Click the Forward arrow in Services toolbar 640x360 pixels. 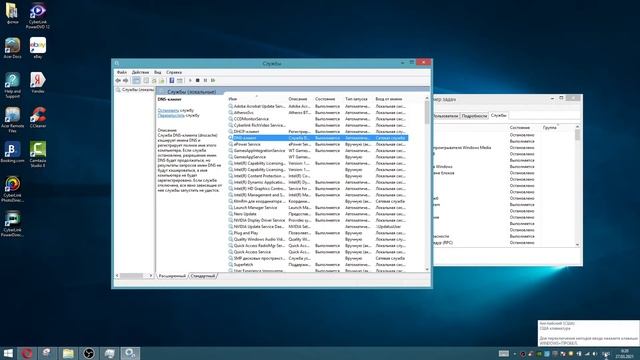tap(125, 80)
